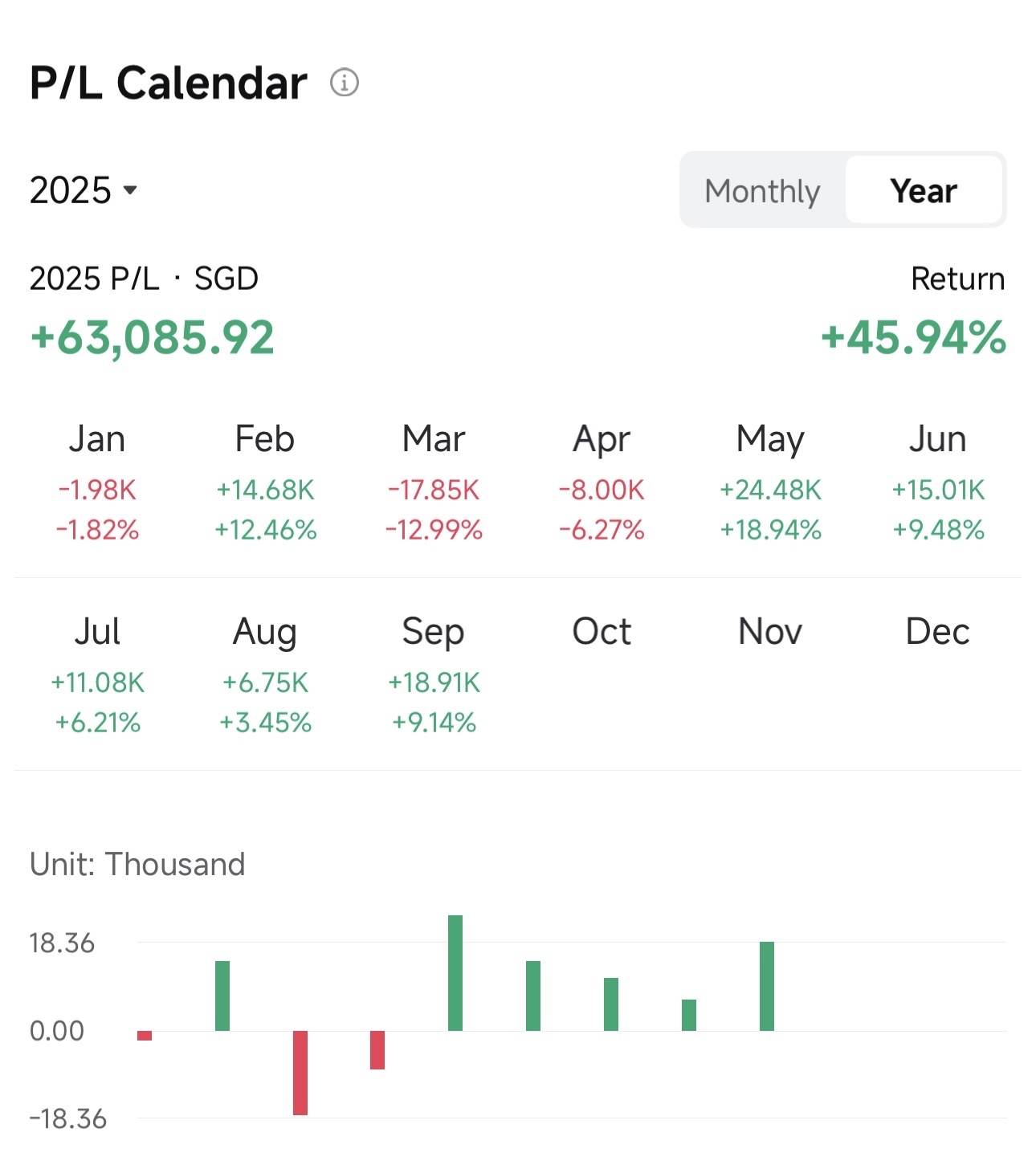Open the P/L Calendar info icon
The width and height of the screenshot is (1036, 1173).
click(x=345, y=82)
